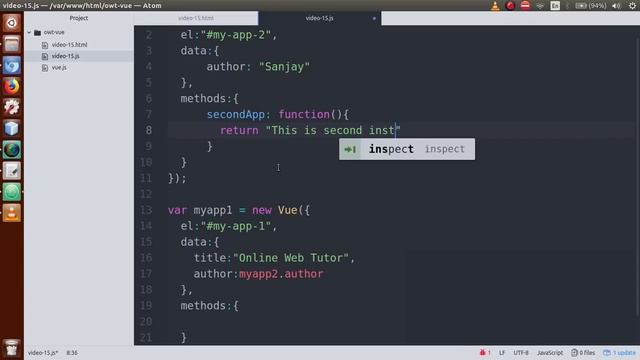The height and width of the screenshot is (360, 640).
Task: Open the sound volume indicator
Action: pyautogui.click(x=616, y=6)
